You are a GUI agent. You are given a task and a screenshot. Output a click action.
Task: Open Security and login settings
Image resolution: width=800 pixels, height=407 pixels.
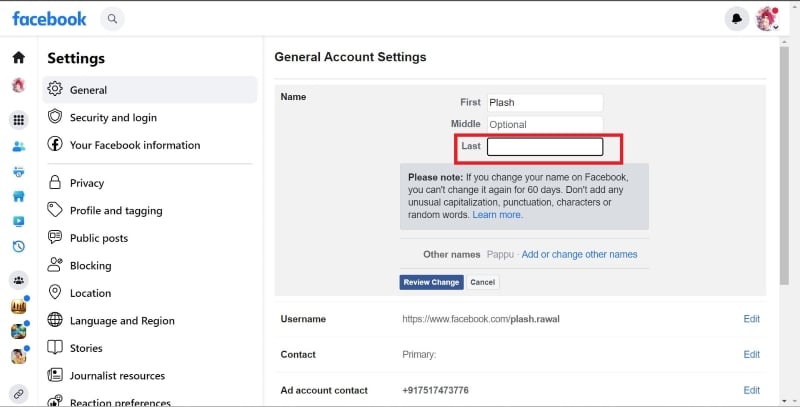point(150,117)
